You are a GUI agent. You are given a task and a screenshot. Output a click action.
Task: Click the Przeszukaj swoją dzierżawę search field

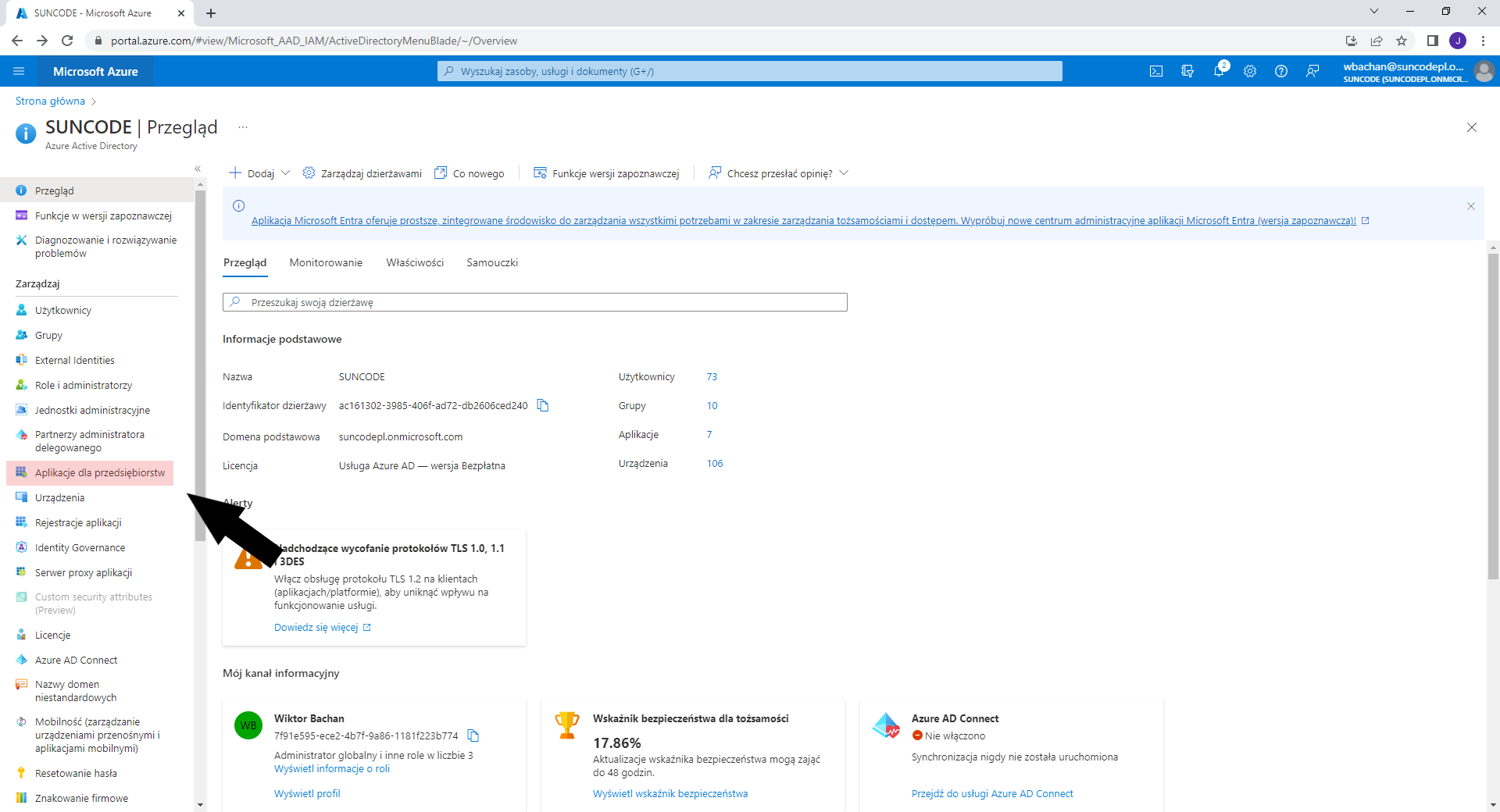(x=535, y=302)
